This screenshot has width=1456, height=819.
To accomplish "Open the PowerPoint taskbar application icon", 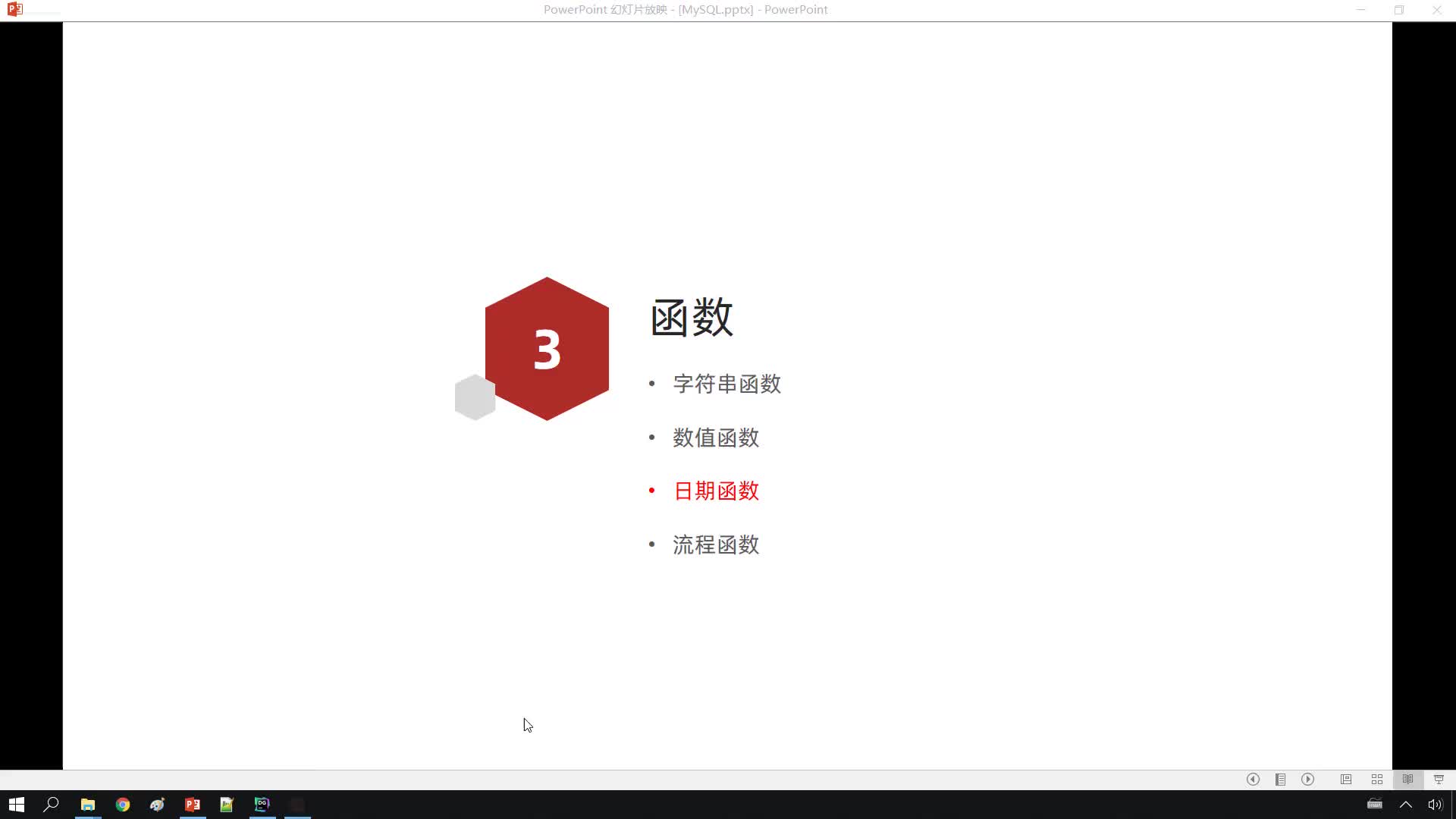I will pyautogui.click(x=193, y=804).
